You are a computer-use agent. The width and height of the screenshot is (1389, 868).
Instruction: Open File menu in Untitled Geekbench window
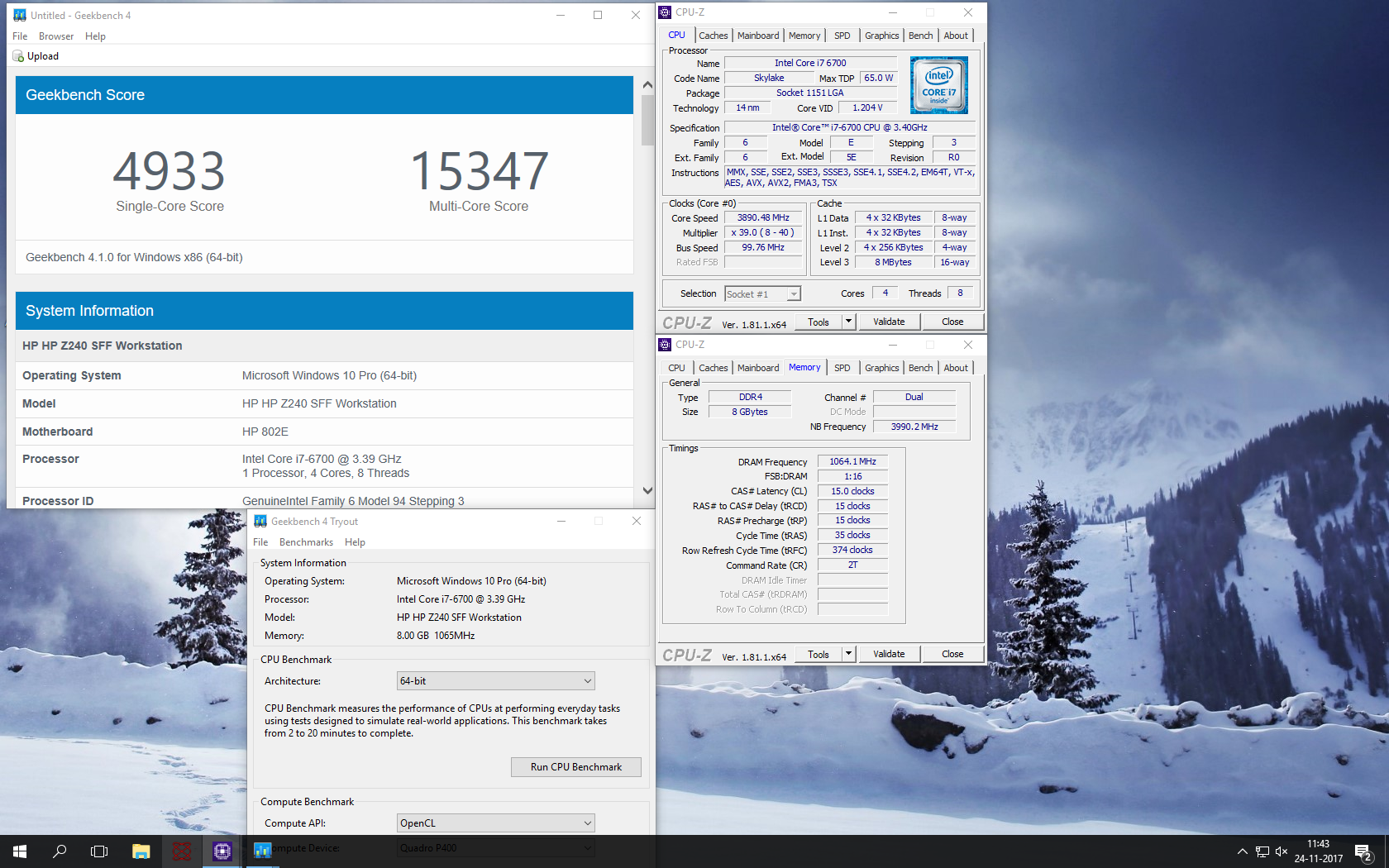point(20,36)
